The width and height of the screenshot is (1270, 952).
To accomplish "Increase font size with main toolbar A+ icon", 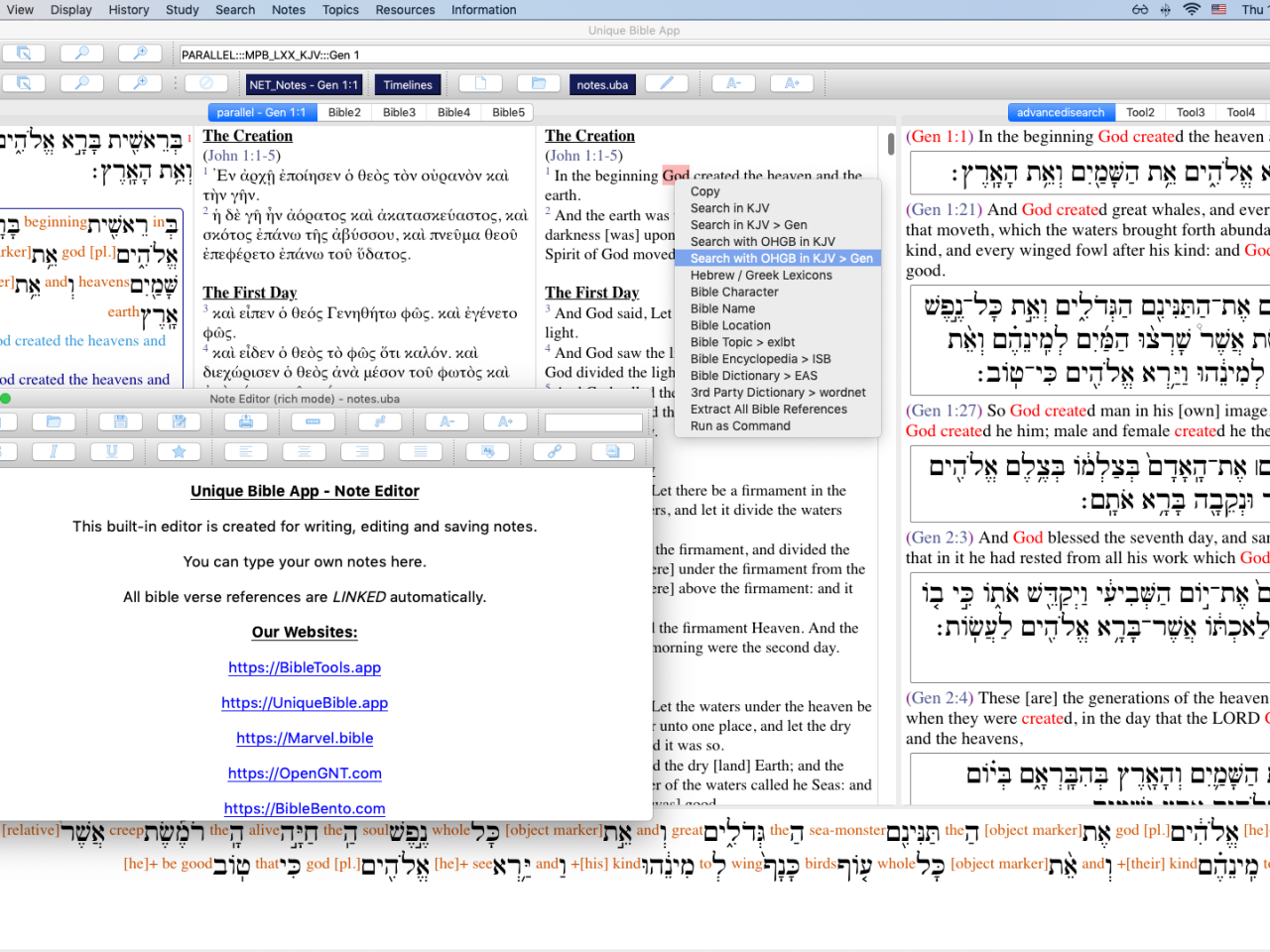I will tap(792, 83).
